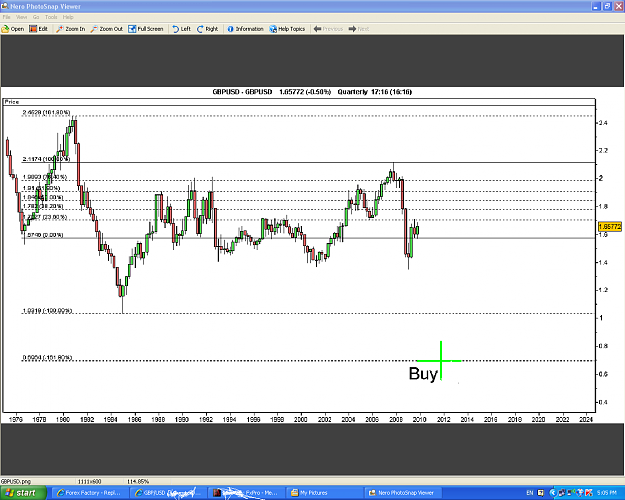Click the chart title GBPUSD - GBPUSD
625x500 pixels.
(242, 92)
